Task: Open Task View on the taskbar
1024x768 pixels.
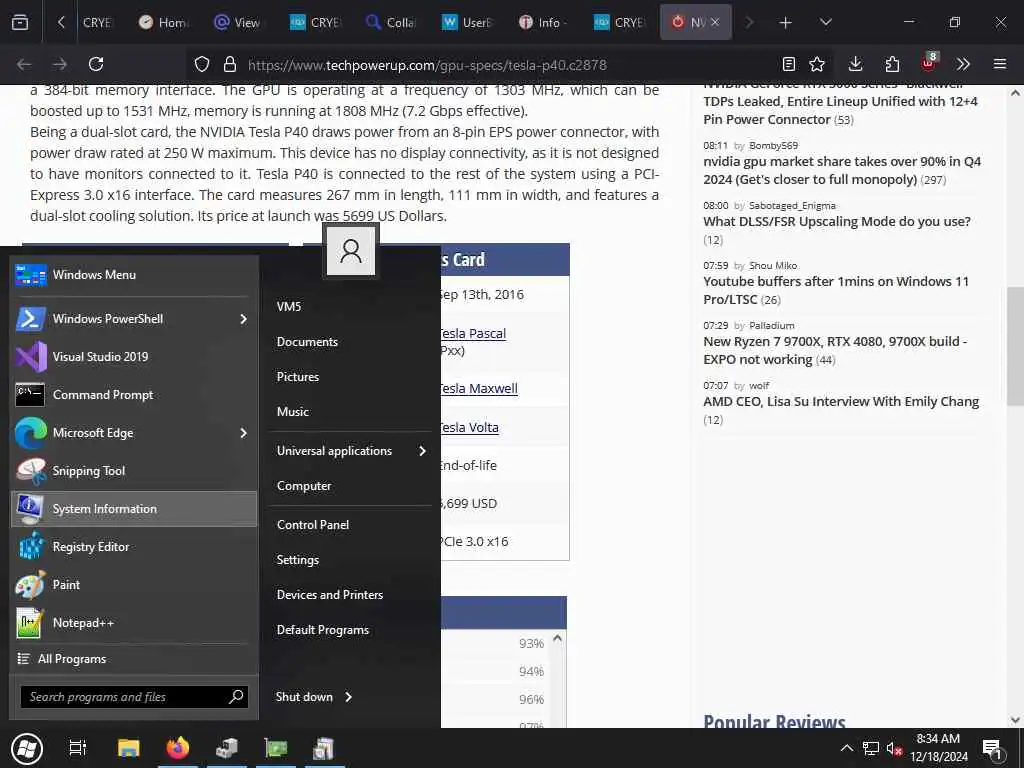Action: tap(78, 748)
